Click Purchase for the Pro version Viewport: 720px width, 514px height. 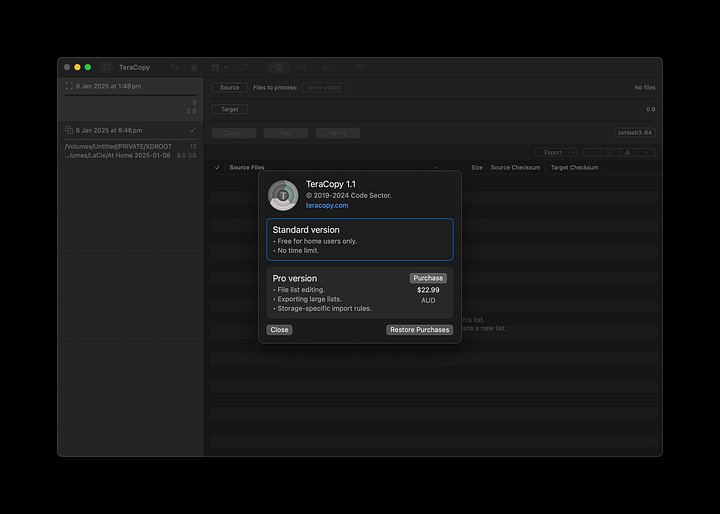coord(428,278)
